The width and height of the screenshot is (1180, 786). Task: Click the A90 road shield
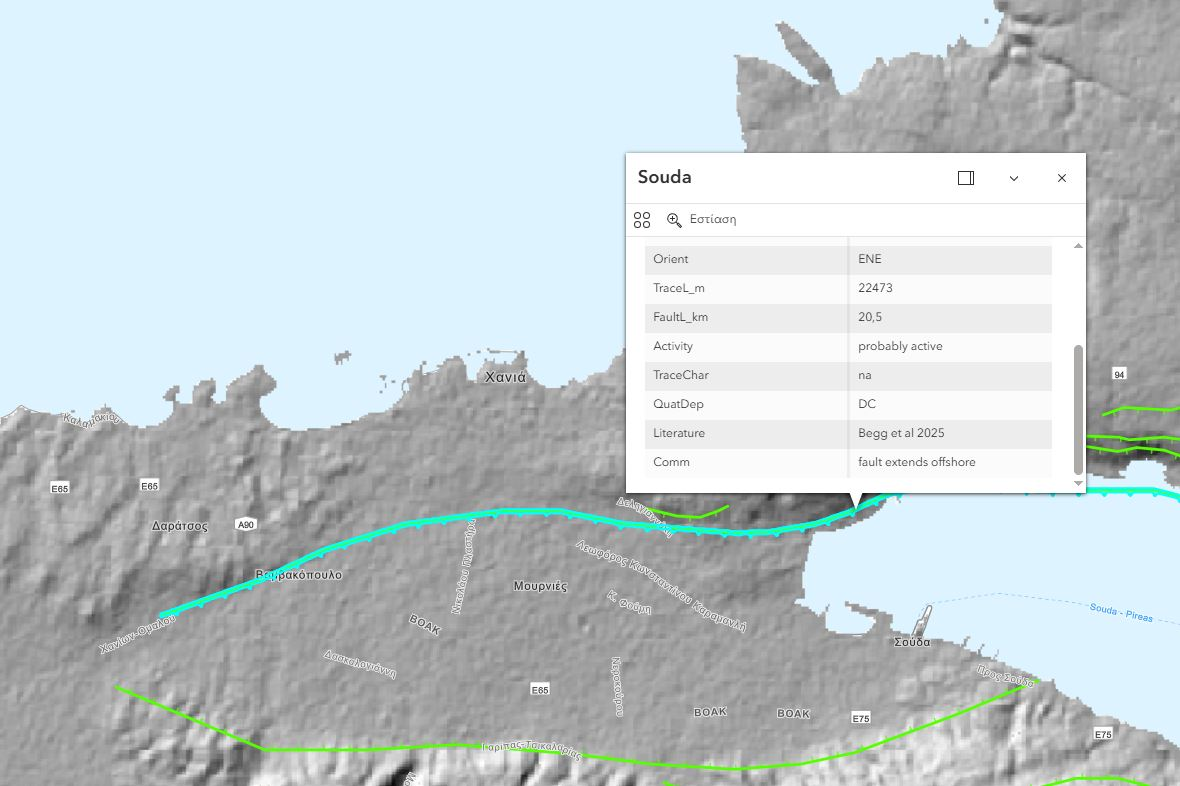click(x=246, y=525)
